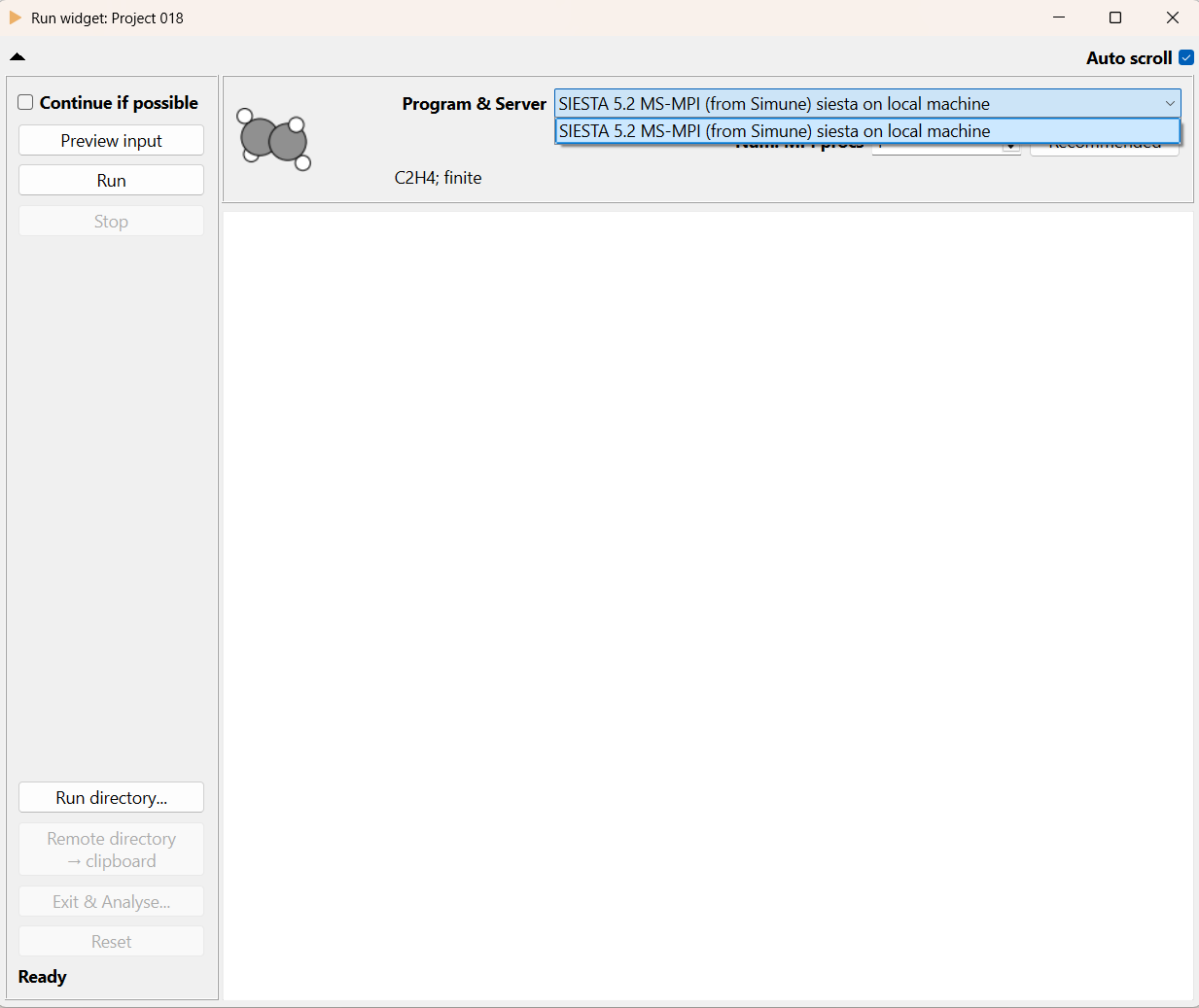Click inside the empty output log area
The height and width of the screenshot is (1008, 1199).
(x=708, y=605)
